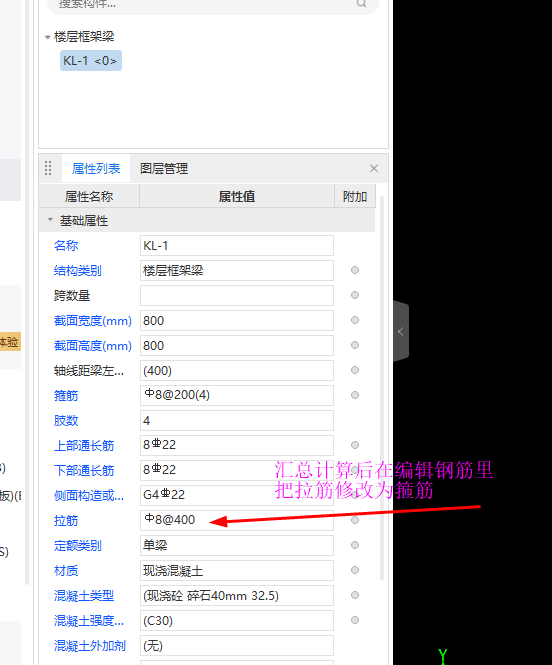Toggle 附加 option for 结构类别
The image size is (552, 665).
coord(355,270)
